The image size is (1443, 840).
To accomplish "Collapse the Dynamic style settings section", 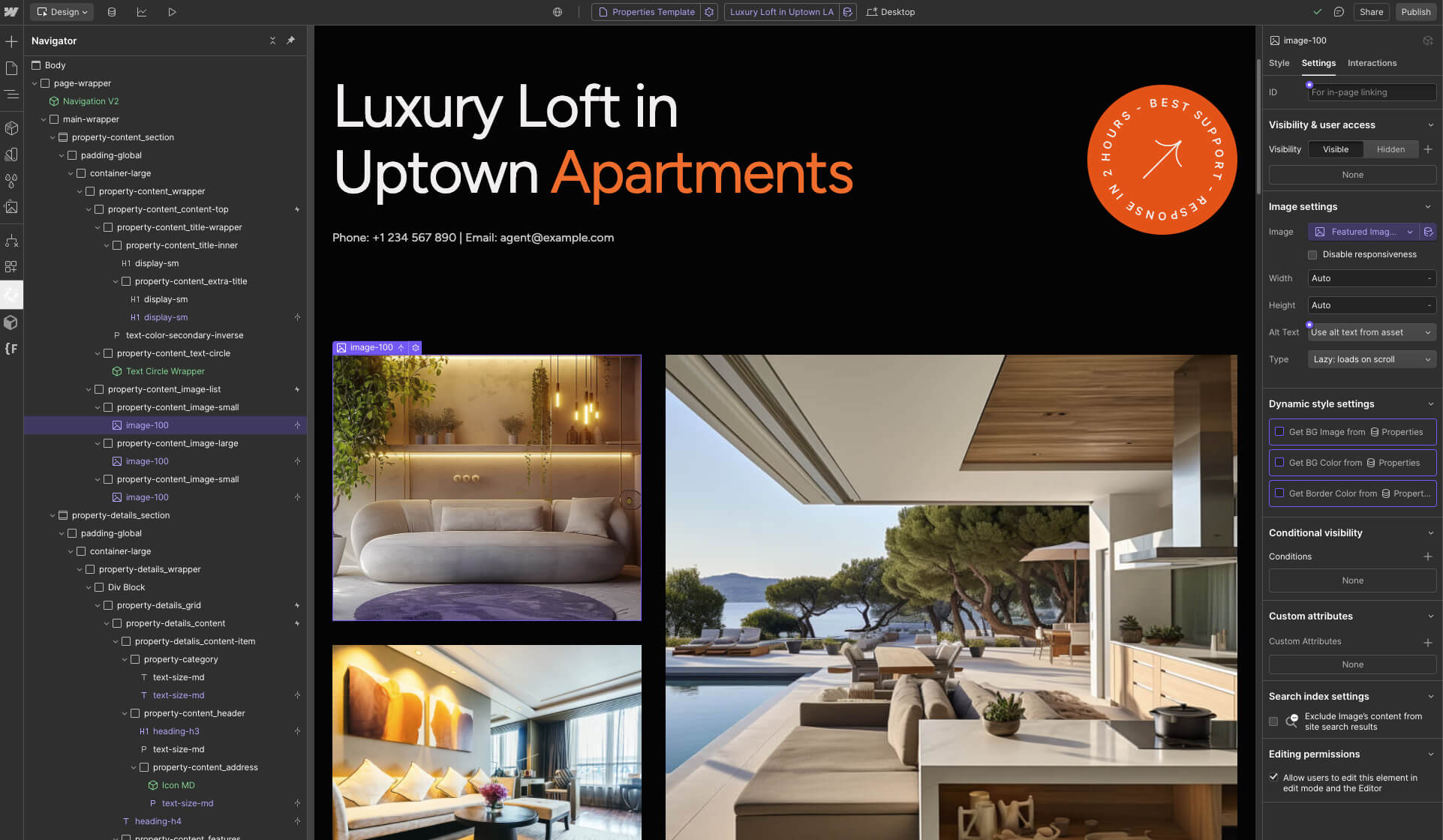I will [1430, 404].
